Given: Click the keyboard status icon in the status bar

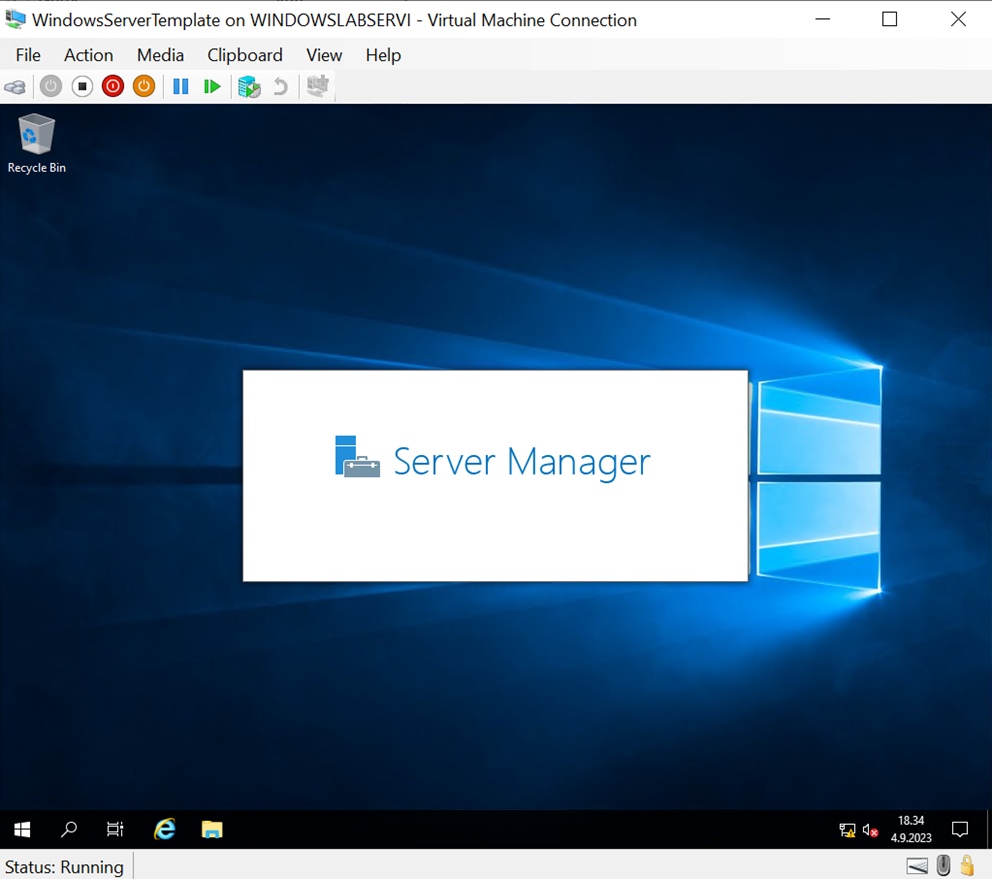Looking at the screenshot, I should tap(917, 865).
